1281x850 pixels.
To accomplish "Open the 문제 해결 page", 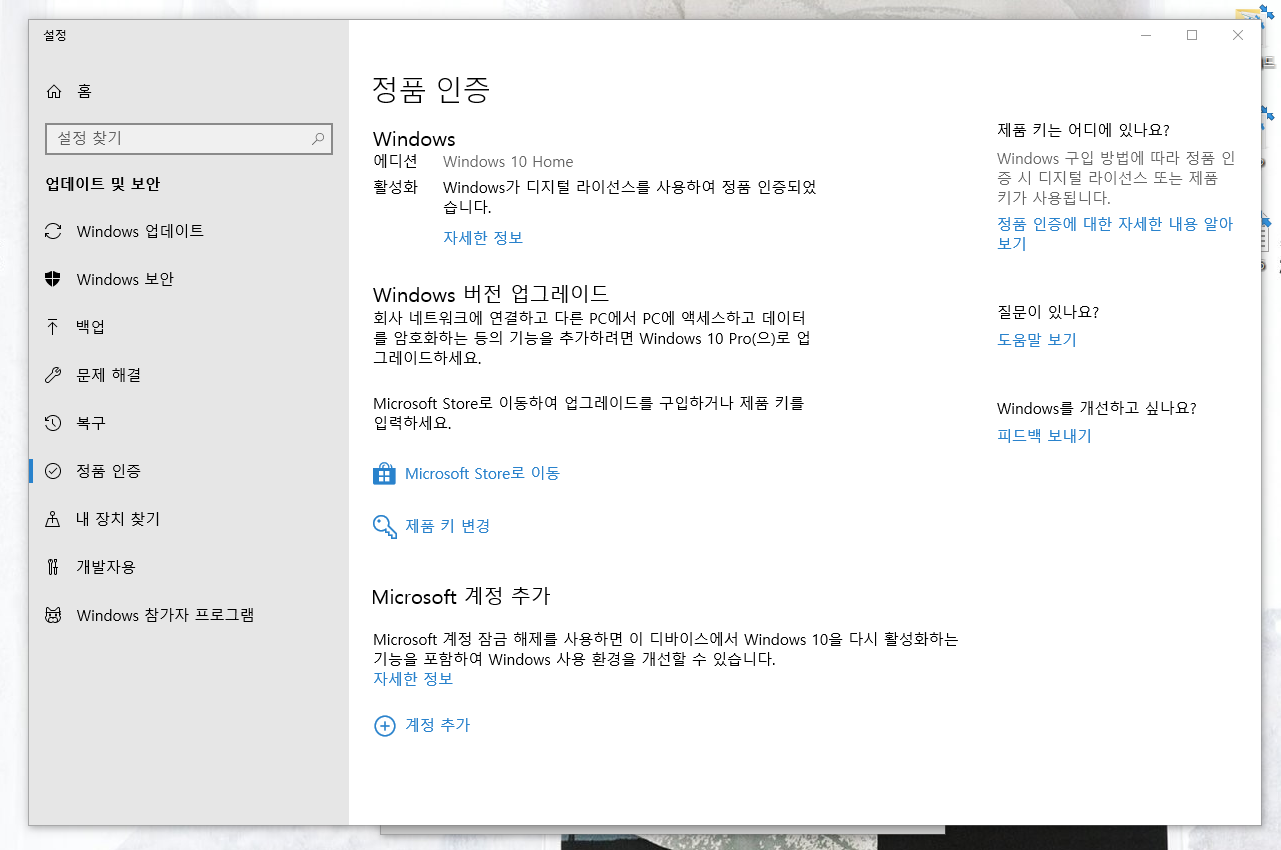I will (189, 375).
